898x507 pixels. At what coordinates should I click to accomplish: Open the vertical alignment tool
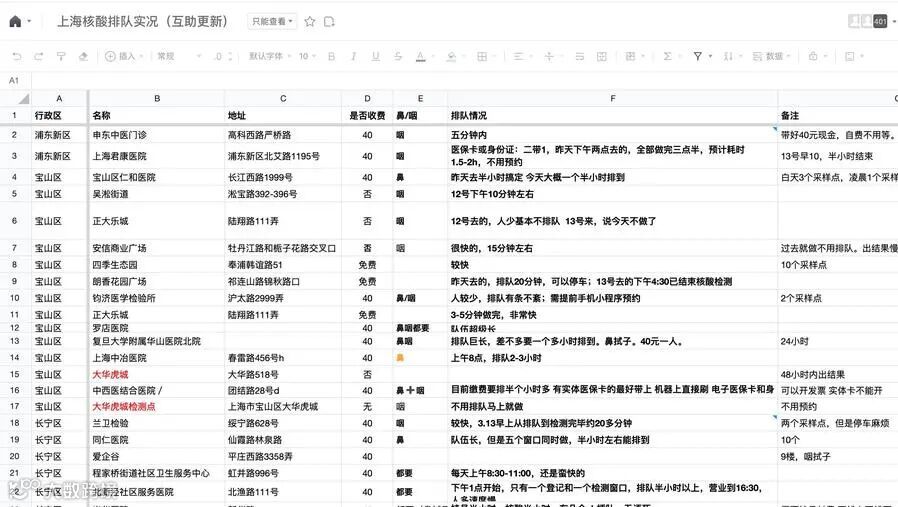pyautogui.click(x=549, y=56)
